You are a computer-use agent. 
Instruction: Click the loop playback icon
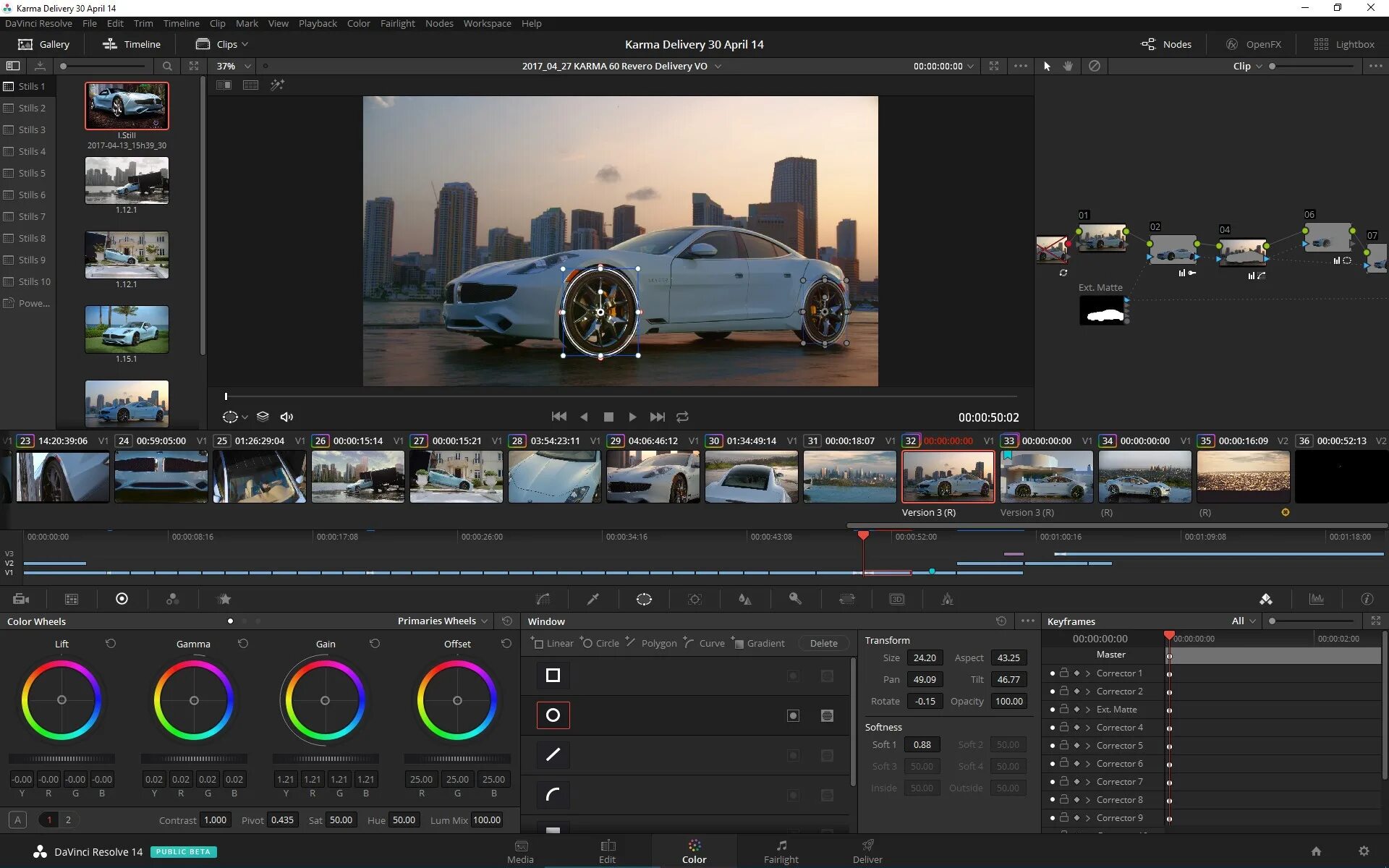tap(682, 417)
